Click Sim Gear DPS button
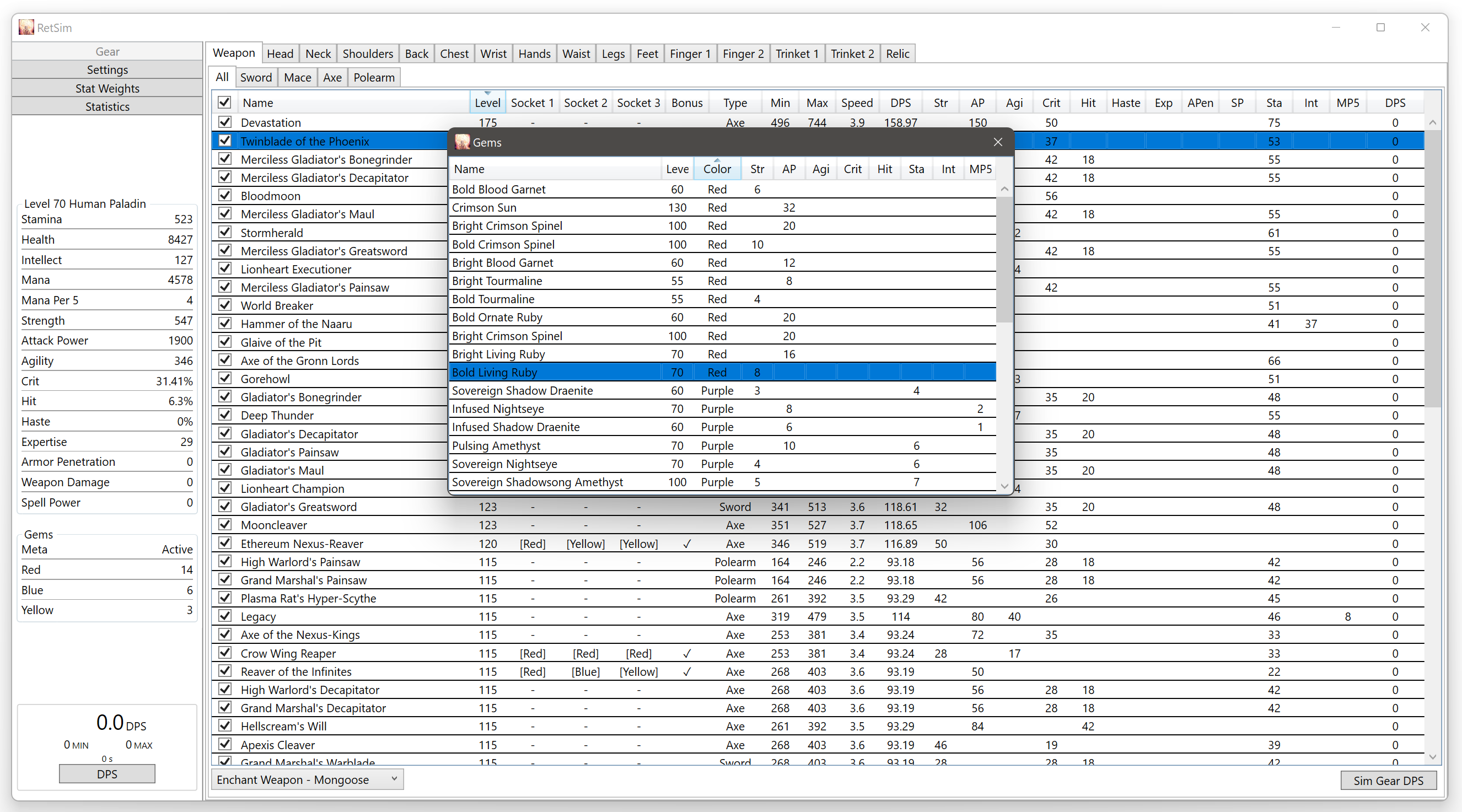The image size is (1462, 812). tap(1392, 780)
